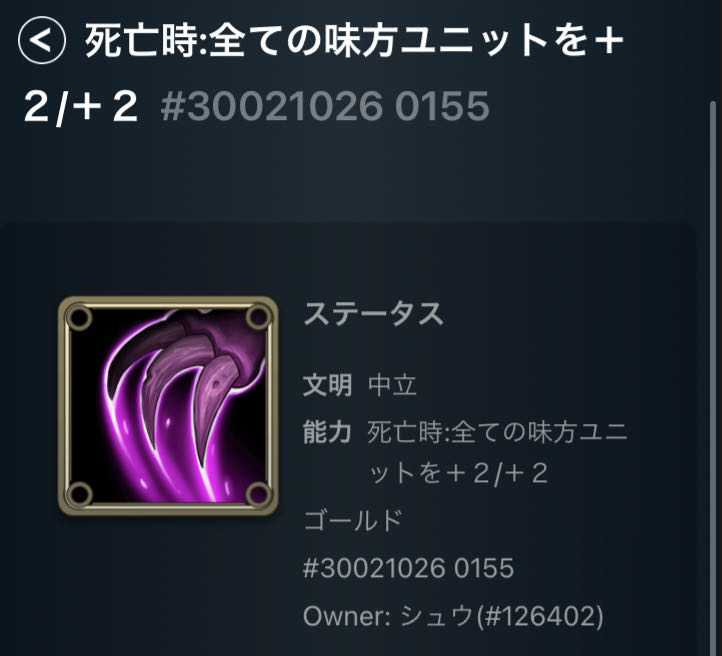The width and height of the screenshot is (722, 656).
Task: Click the 文明 field label
Action: point(327,385)
